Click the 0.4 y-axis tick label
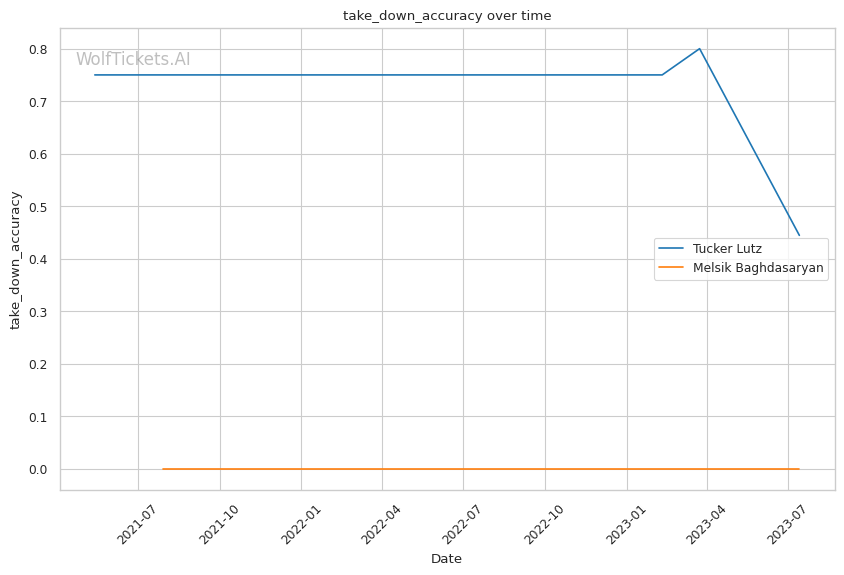Image resolution: width=844 pixels, height=575 pixels. (x=38, y=259)
